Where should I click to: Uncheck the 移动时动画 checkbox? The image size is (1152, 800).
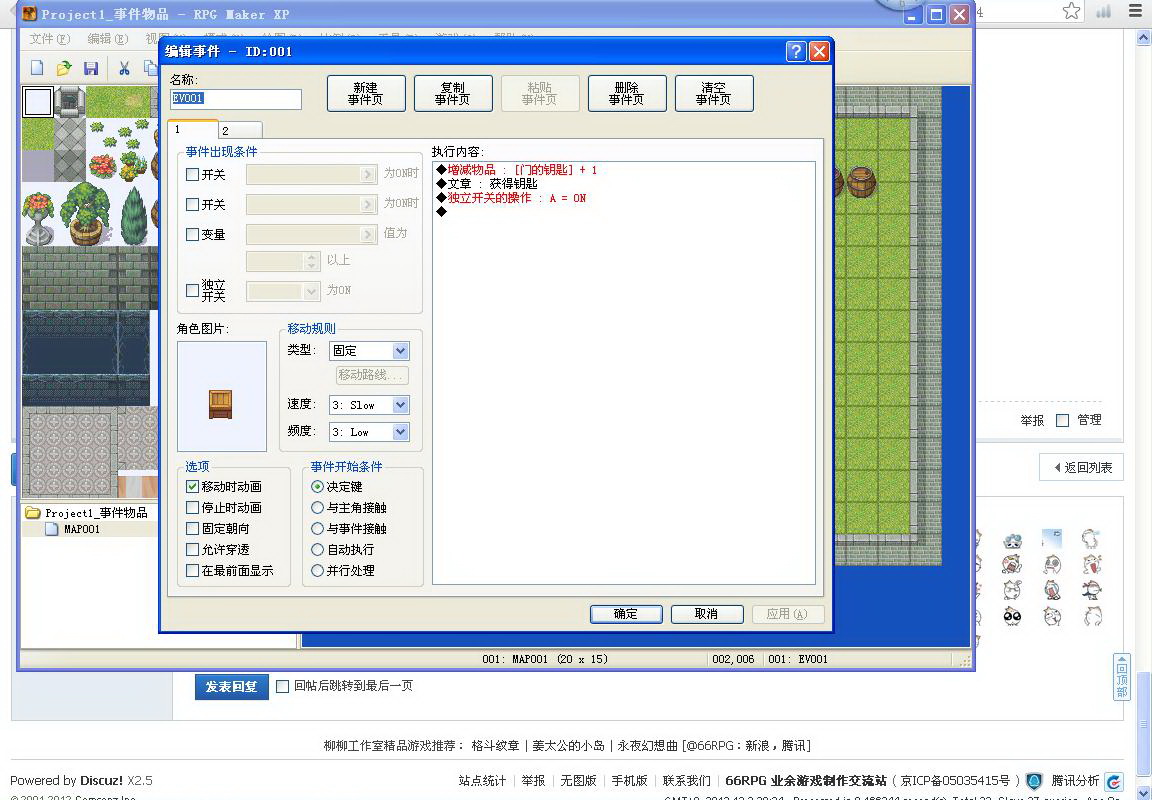192,486
